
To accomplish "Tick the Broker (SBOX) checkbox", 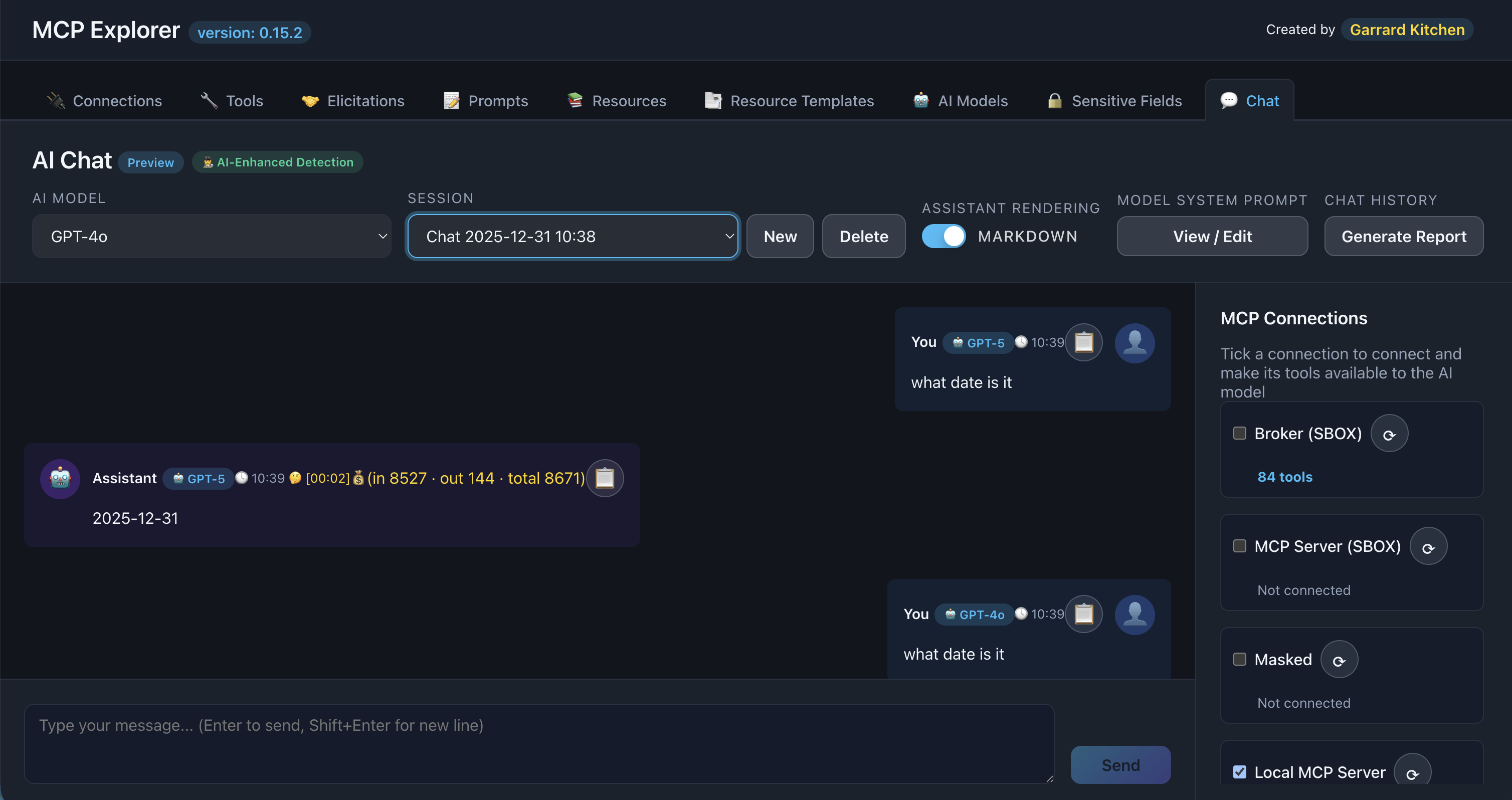I will (1240, 433).
